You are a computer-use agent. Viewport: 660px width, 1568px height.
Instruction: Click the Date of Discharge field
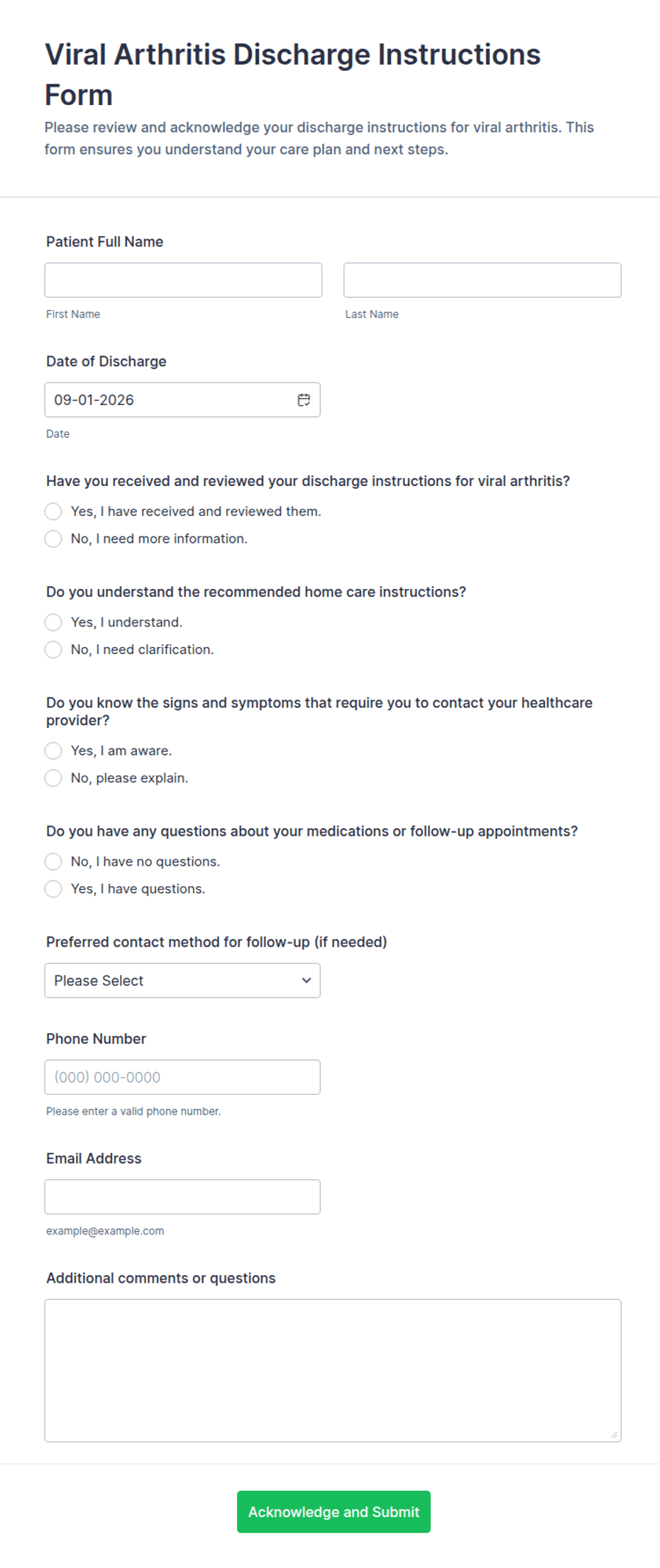[182, 400]
